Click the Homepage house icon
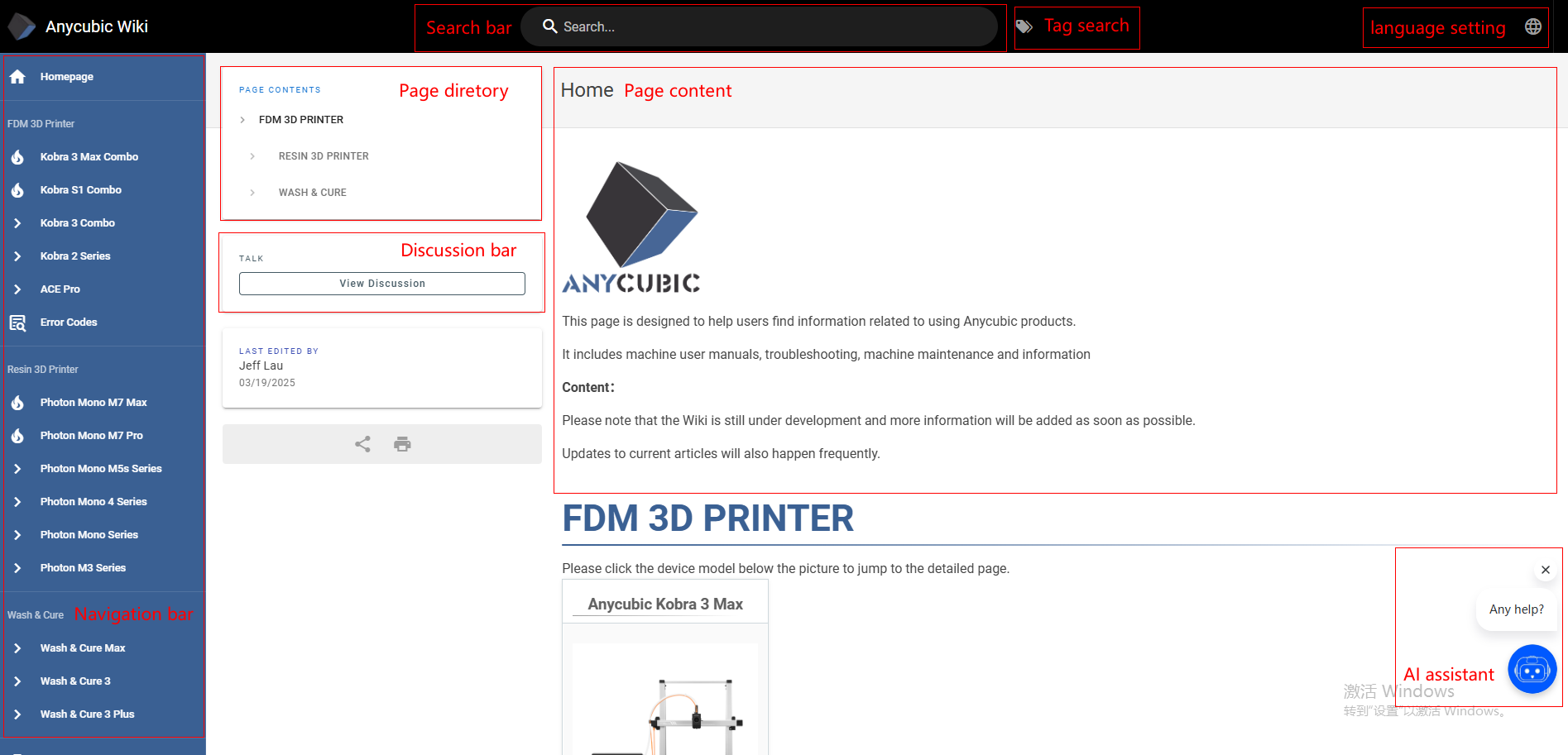 (17, 77)
